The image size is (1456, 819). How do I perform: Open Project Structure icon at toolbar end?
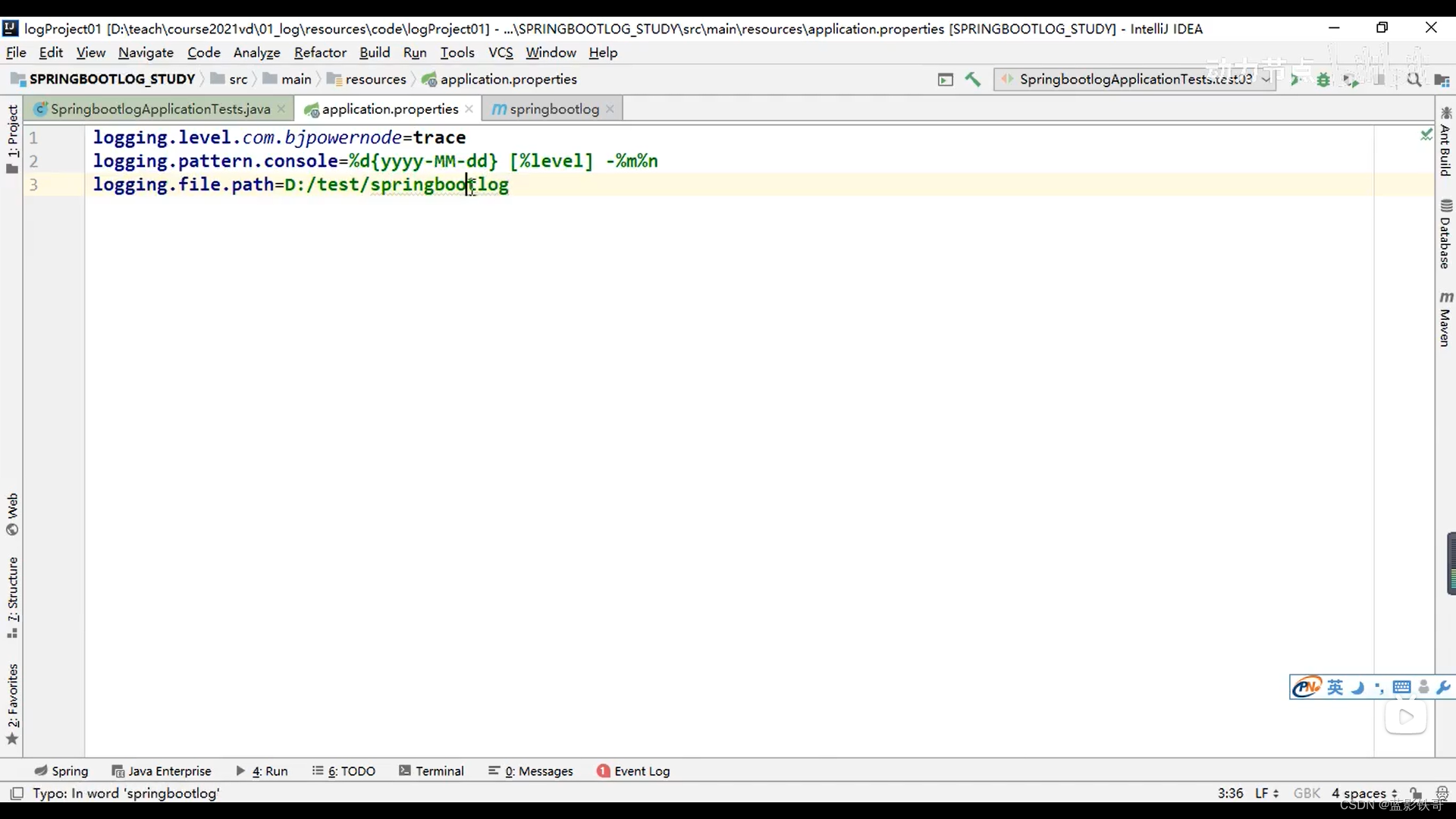pos(1442,80)
